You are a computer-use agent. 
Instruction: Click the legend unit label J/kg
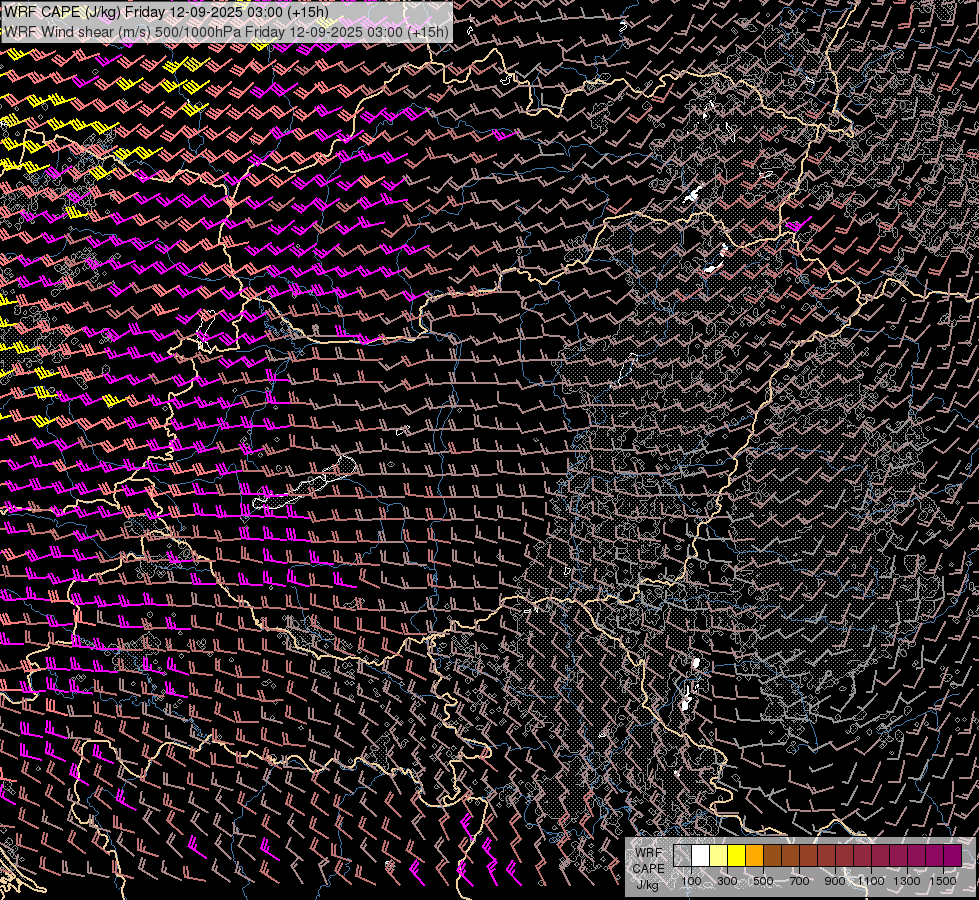click(647, 886)
